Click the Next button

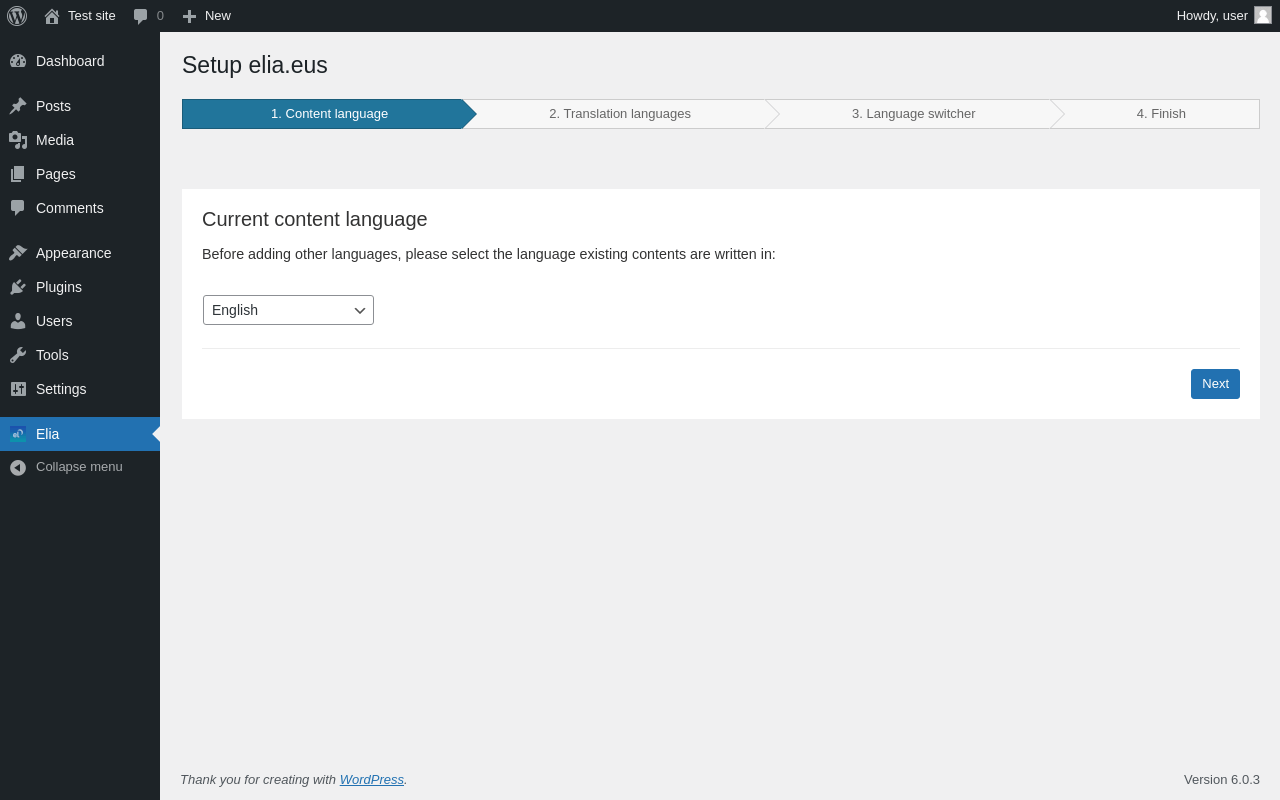(1215, 384)
